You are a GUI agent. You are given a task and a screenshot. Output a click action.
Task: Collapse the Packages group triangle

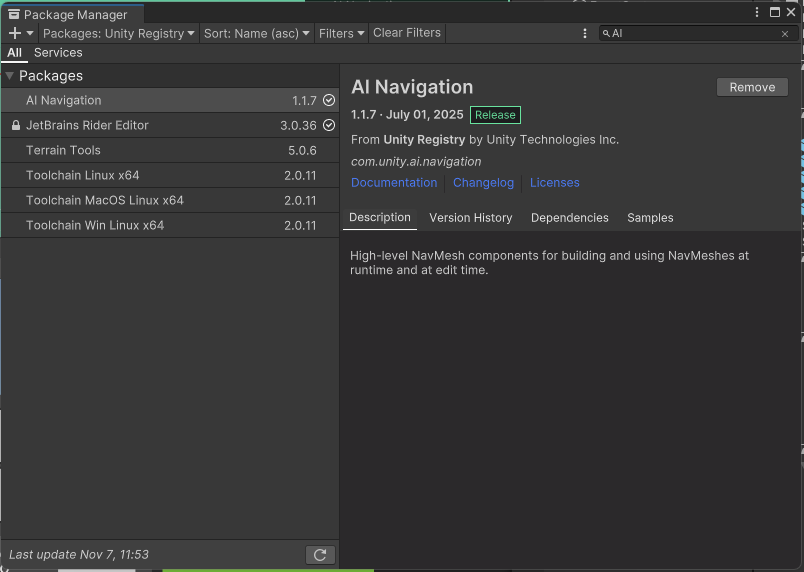click(x=9, y=76)
